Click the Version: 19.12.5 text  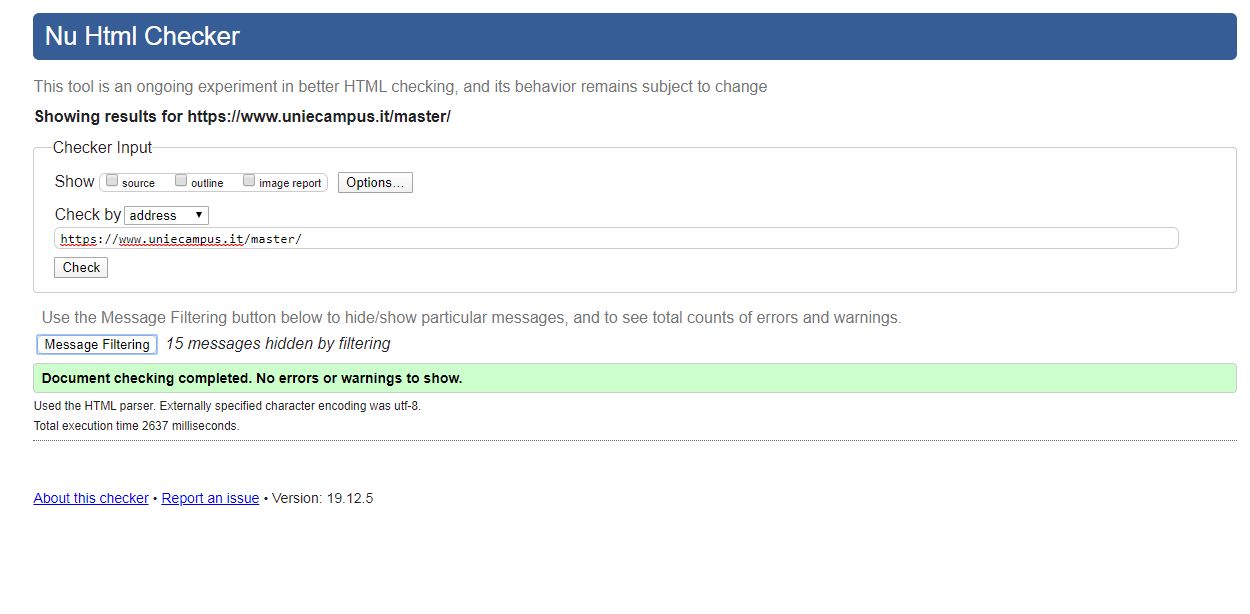coord(322,498)
